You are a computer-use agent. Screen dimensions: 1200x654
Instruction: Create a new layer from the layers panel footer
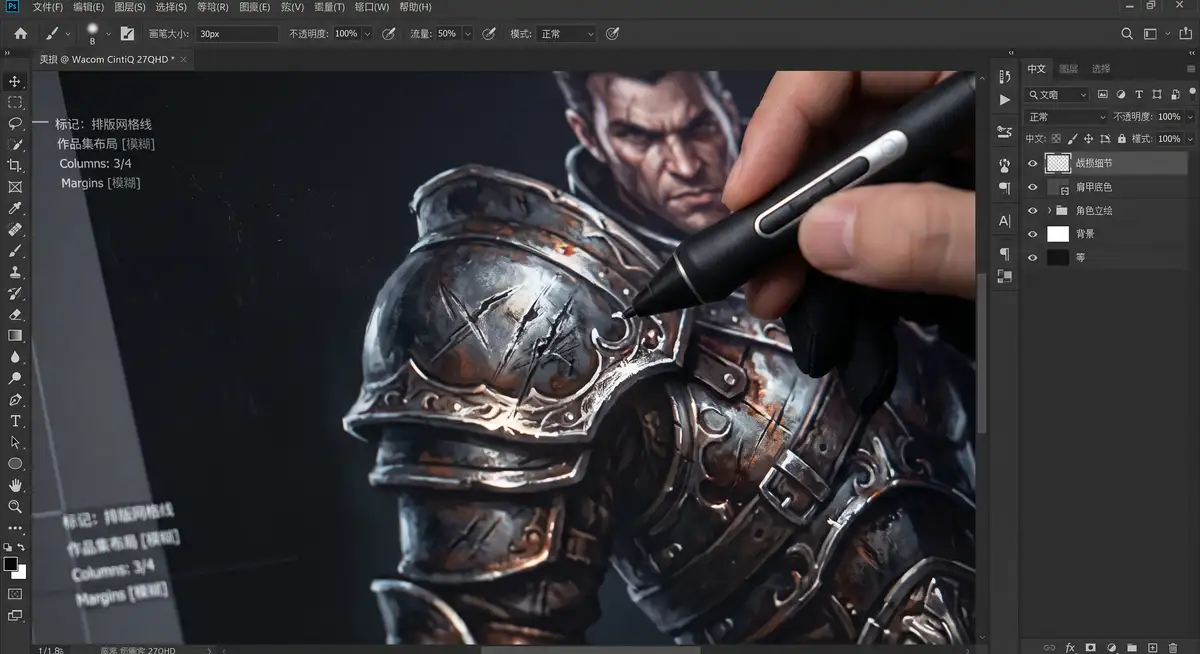(x=1152, y=647)
